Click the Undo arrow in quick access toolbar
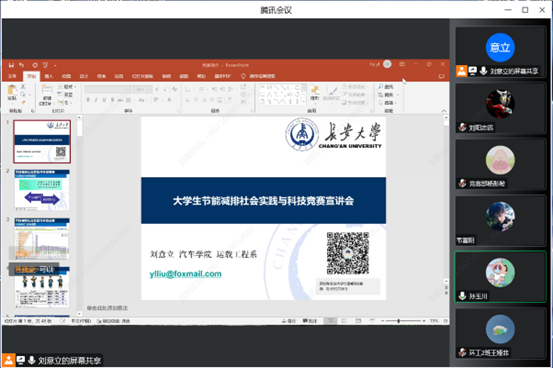 [x=22, y=65]
